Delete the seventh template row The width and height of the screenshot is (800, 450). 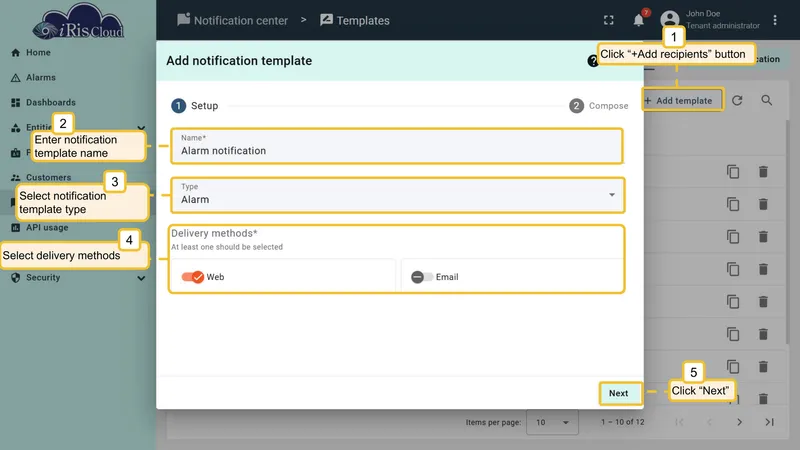[763, 367]
